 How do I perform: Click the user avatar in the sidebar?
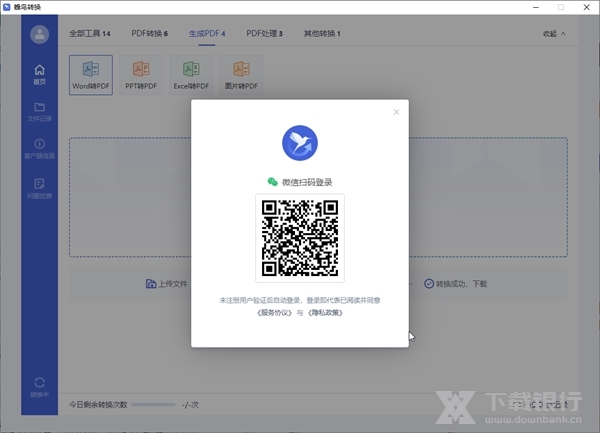click(40, 35)
